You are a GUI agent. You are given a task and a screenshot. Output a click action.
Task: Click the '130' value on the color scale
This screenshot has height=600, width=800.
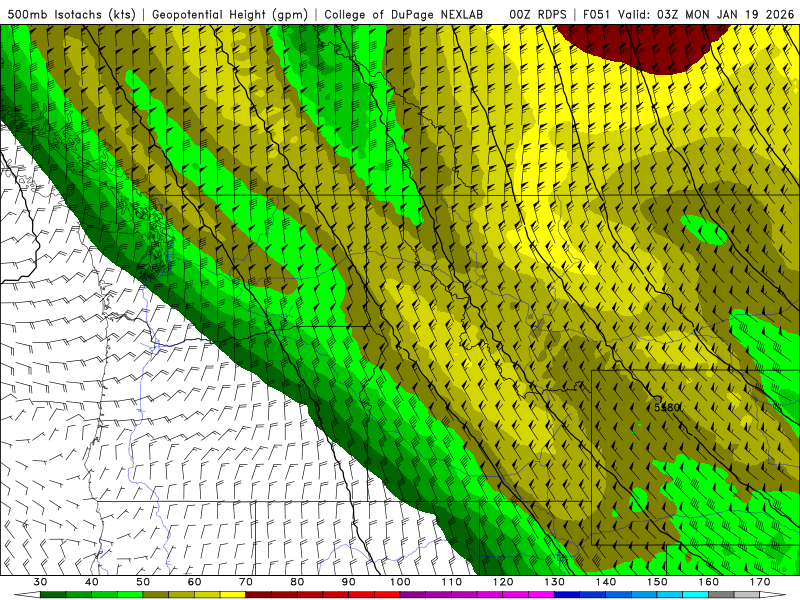pyautogui.click(x=554, y=582)
